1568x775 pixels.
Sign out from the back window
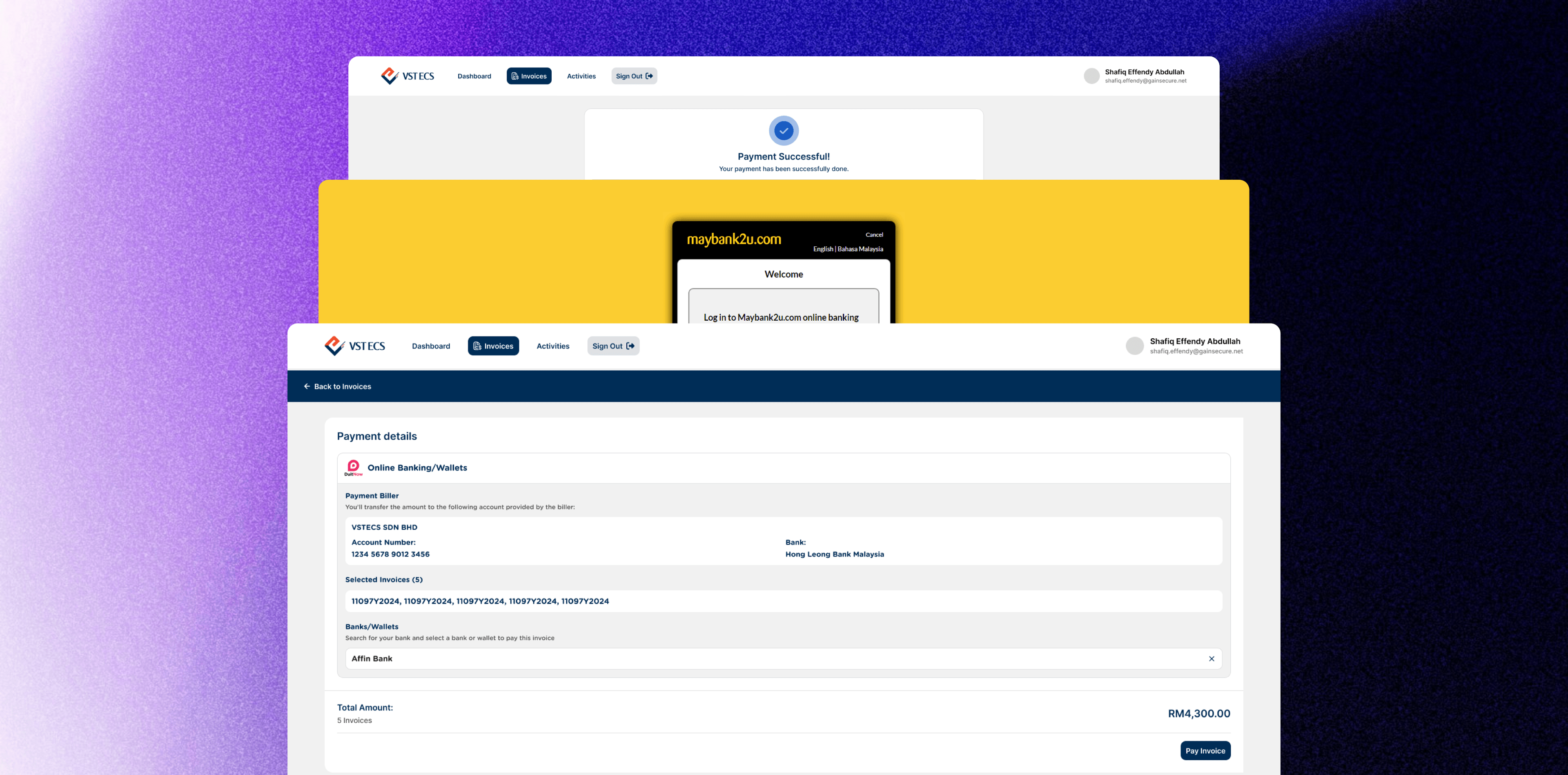[634, 76]
